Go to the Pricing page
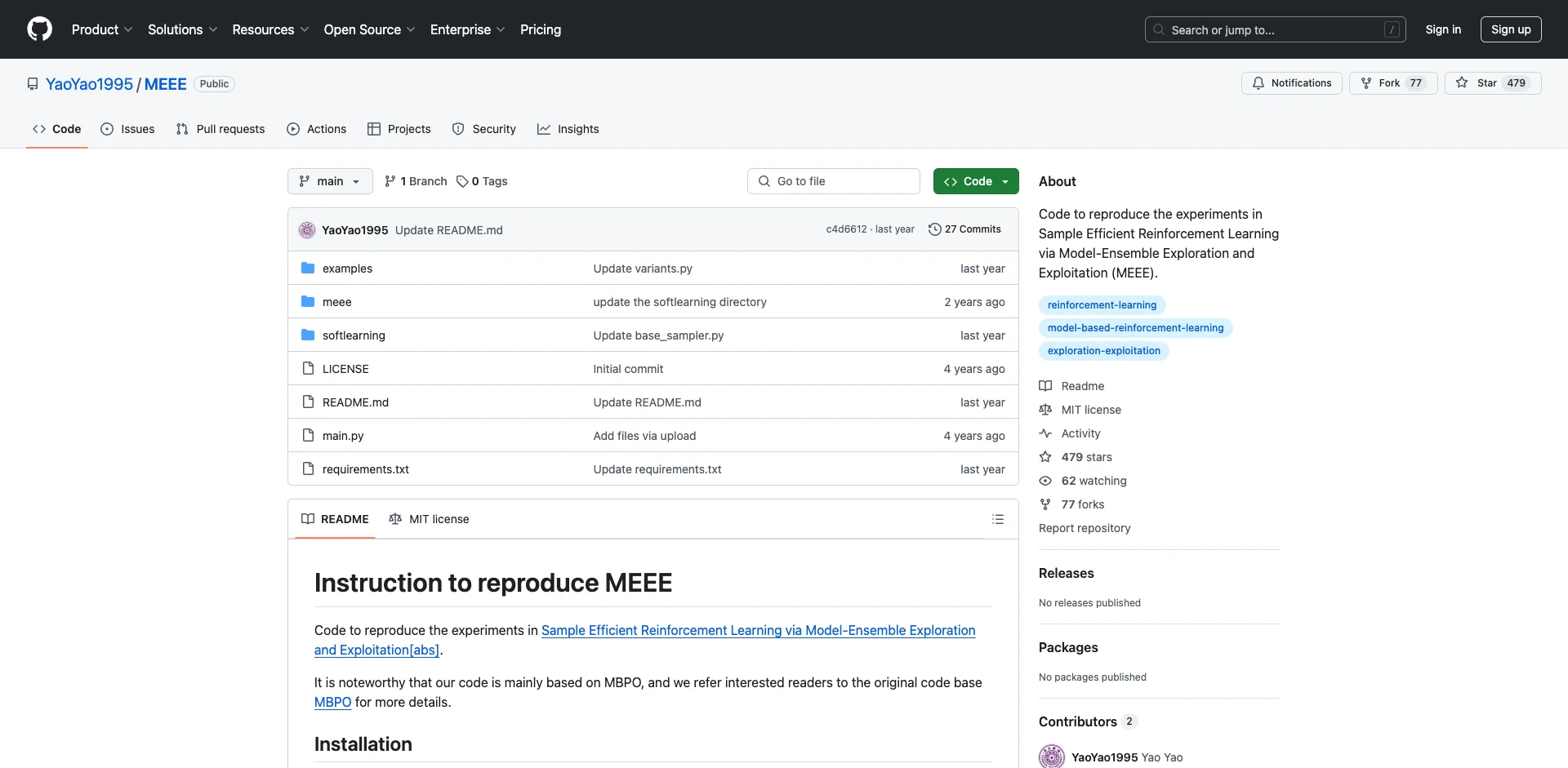The height and width of the screenshot is (768, 1568). point(541,29)
